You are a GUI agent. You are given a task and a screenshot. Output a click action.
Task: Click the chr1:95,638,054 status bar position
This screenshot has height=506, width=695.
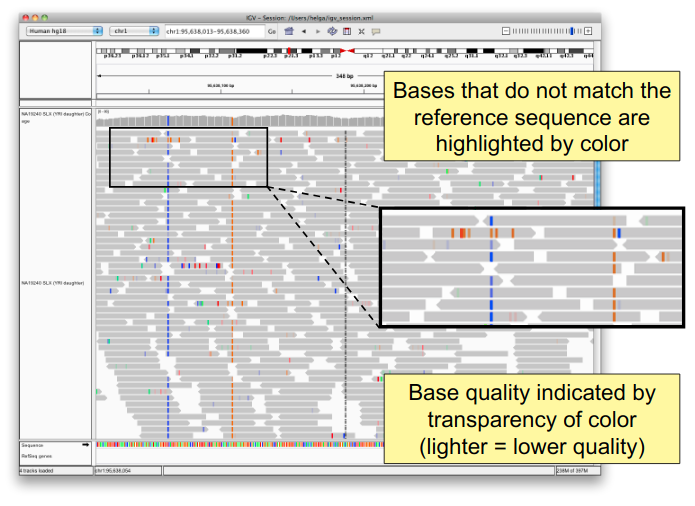pyautogui.click(x=113, y=471)
